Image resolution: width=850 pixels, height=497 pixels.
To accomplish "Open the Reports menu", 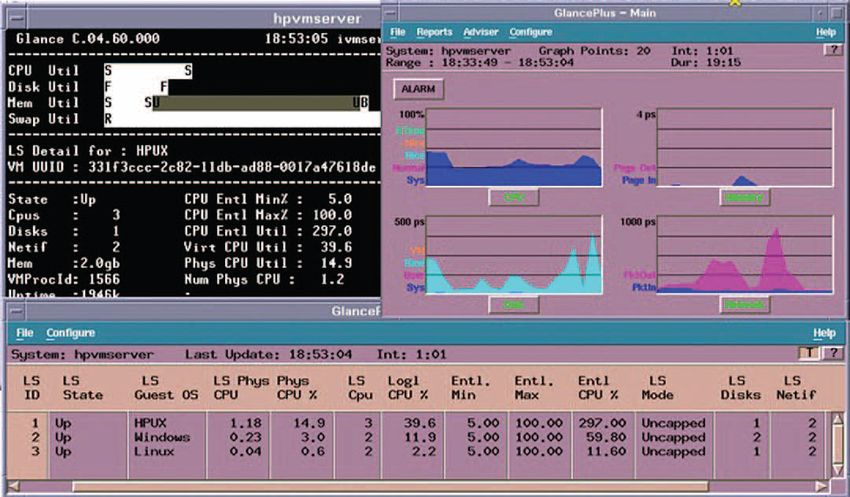I will tap(434, 33).
